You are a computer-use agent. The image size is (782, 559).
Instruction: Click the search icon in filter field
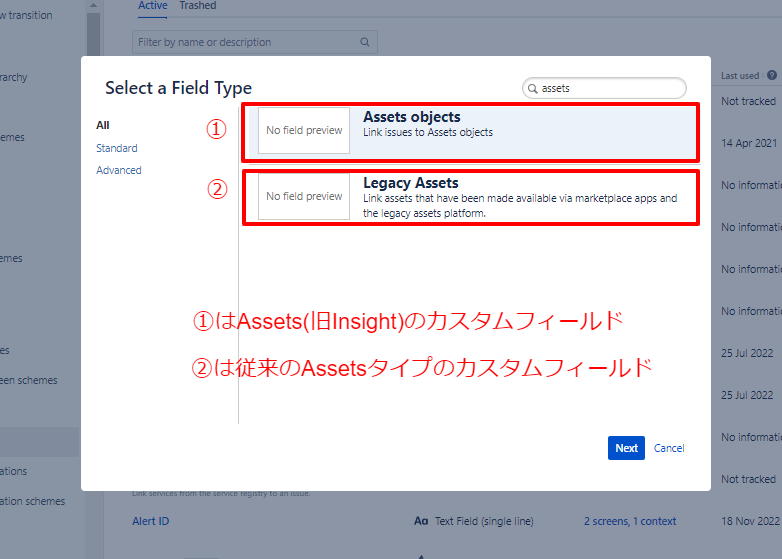365,42
